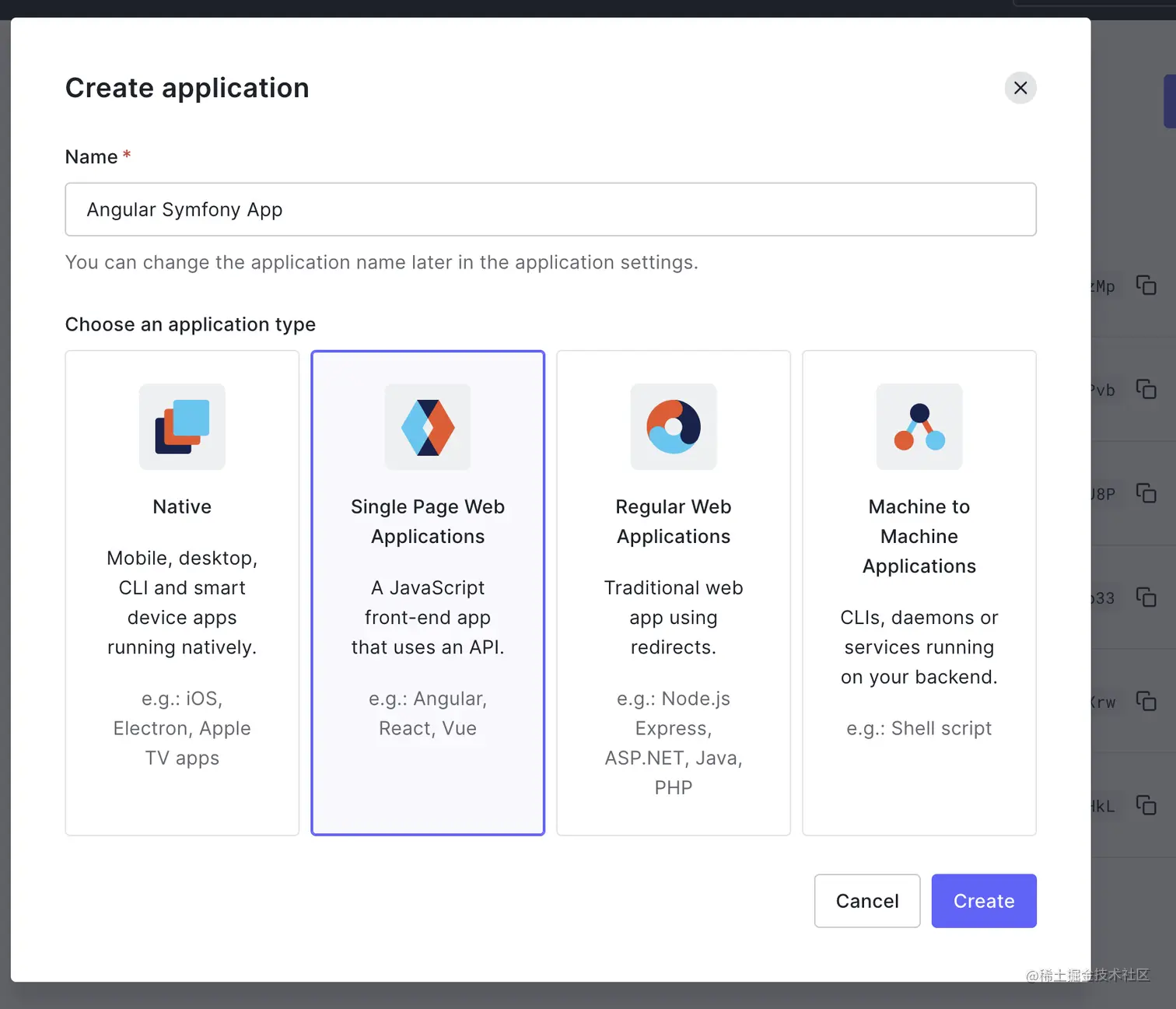The height and width of the screenshot is (1009, 1176).
Task: Close the Create application dialog
Action: [1020, 88]
